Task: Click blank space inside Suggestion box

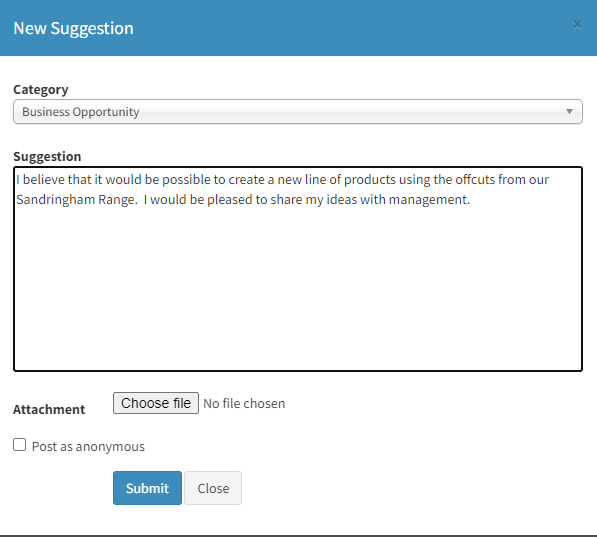Action: click(x=298, y=289)
